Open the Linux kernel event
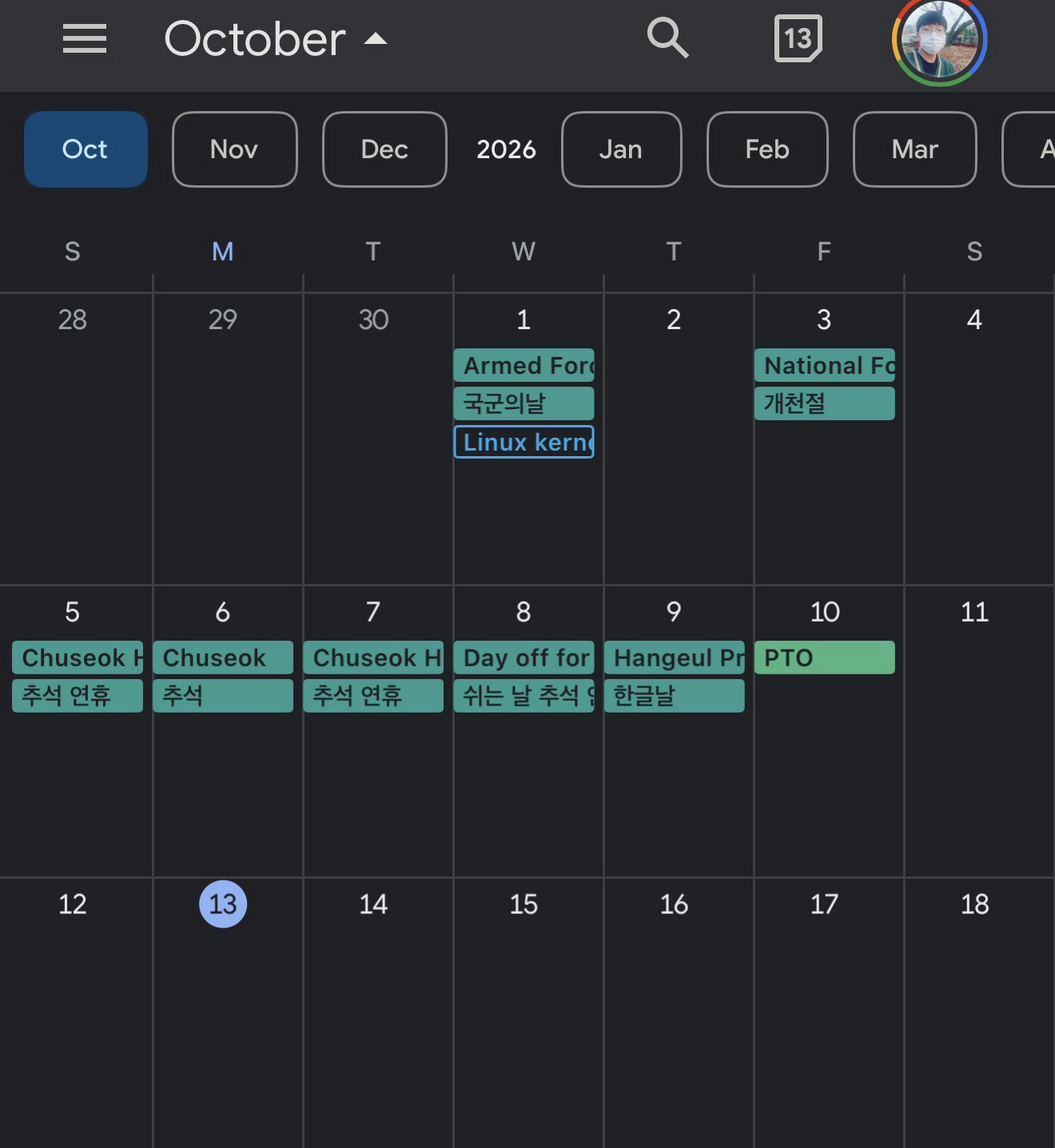The height and width of the screenshot is (1148, 1055). (x=524, y=442)
